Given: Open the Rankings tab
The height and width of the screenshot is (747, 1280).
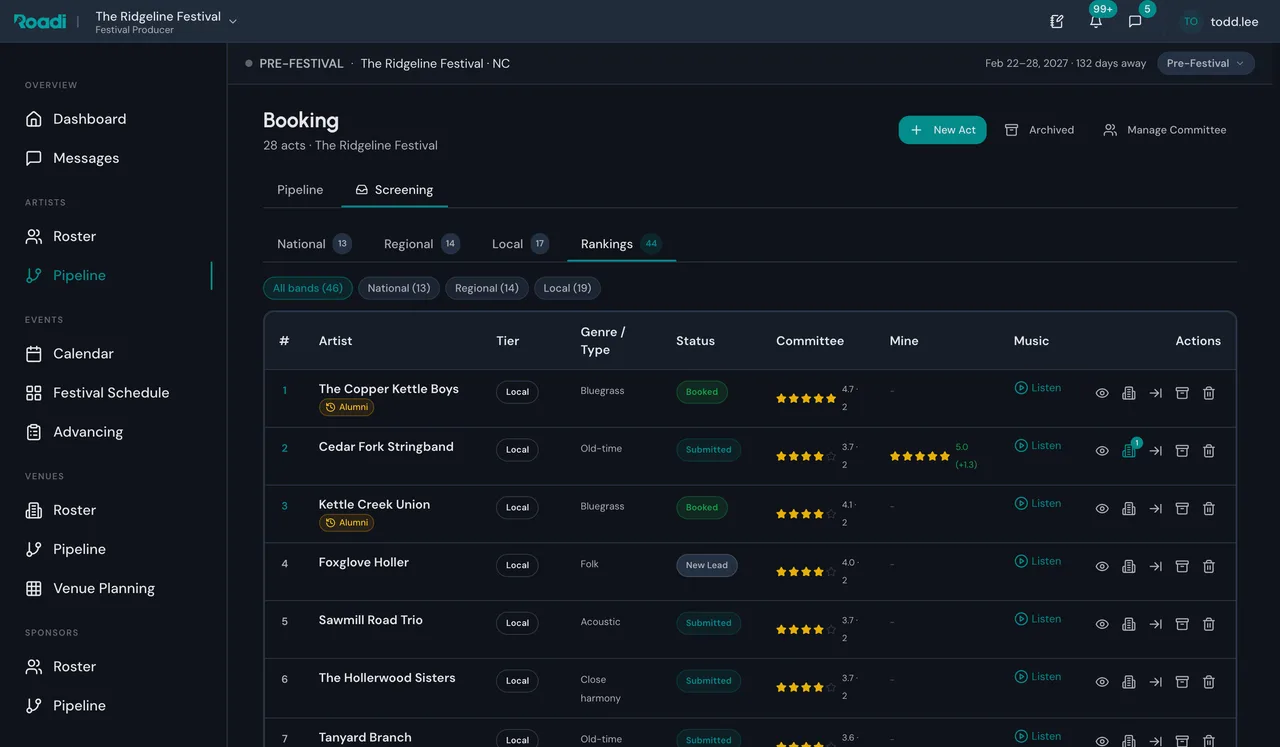Looking at the screenshot, I should (x=621, y=244).
